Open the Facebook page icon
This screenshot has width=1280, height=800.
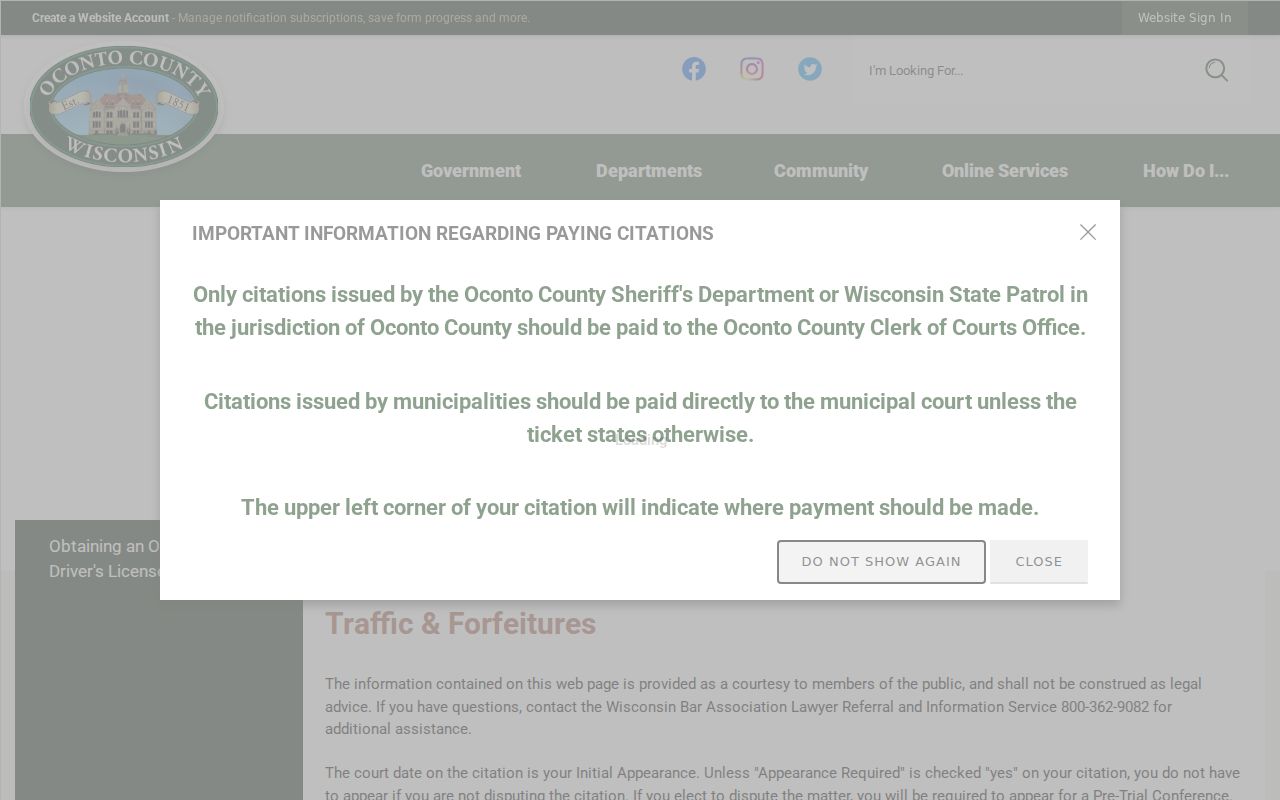pos(694,69)
